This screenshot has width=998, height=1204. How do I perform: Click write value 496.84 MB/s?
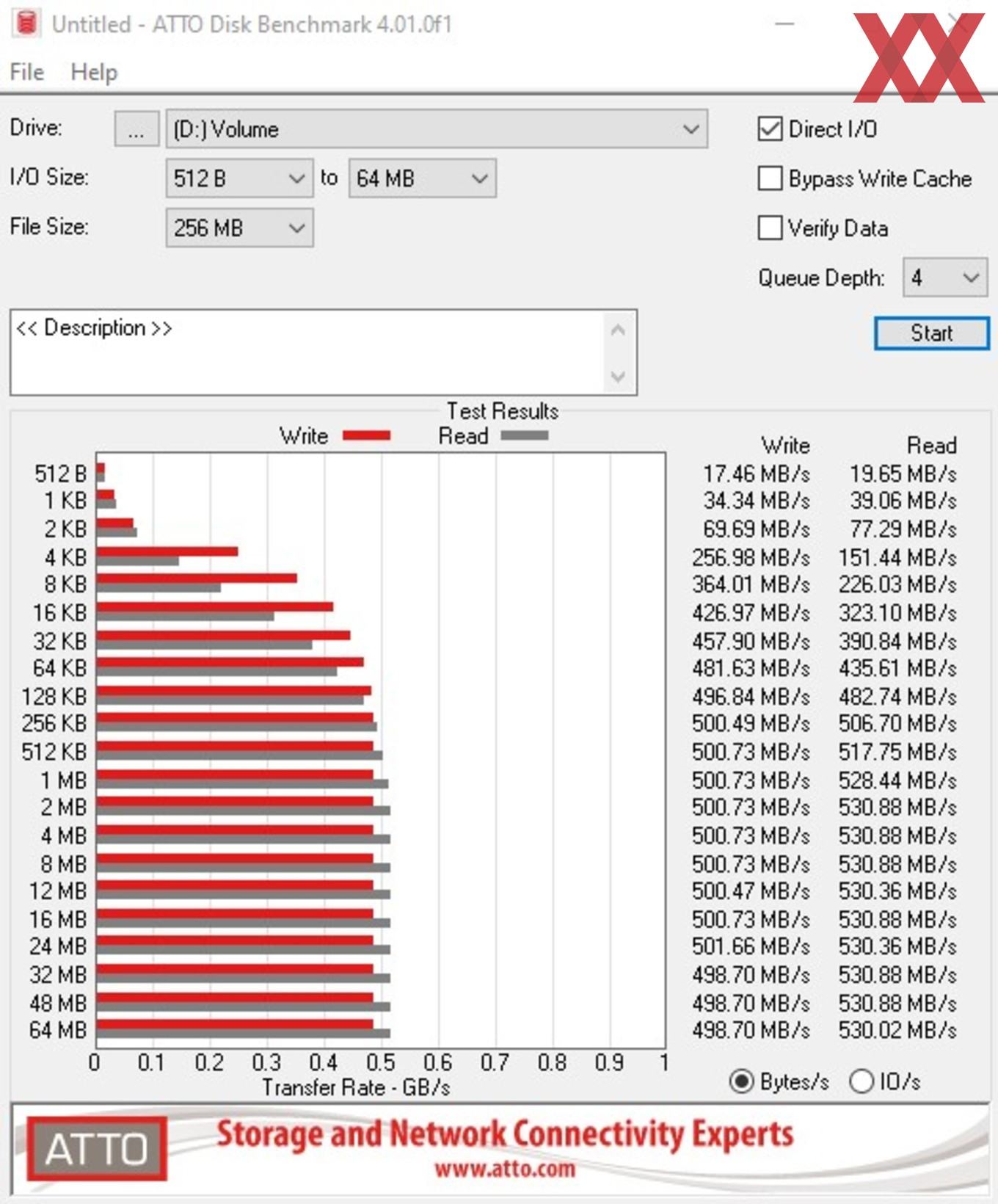click(751, 696)
